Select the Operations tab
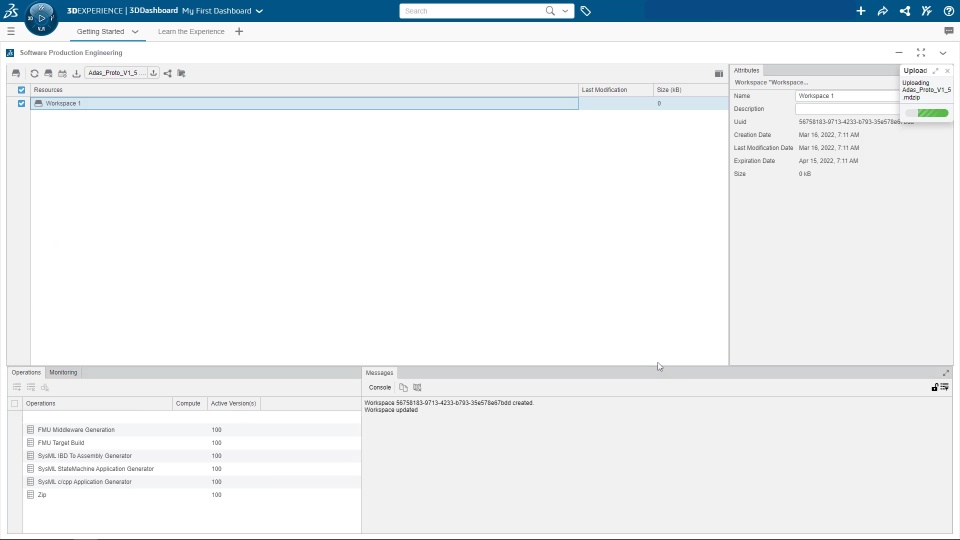960x540 pixels. pyautogui.click(x=26, y=372)
